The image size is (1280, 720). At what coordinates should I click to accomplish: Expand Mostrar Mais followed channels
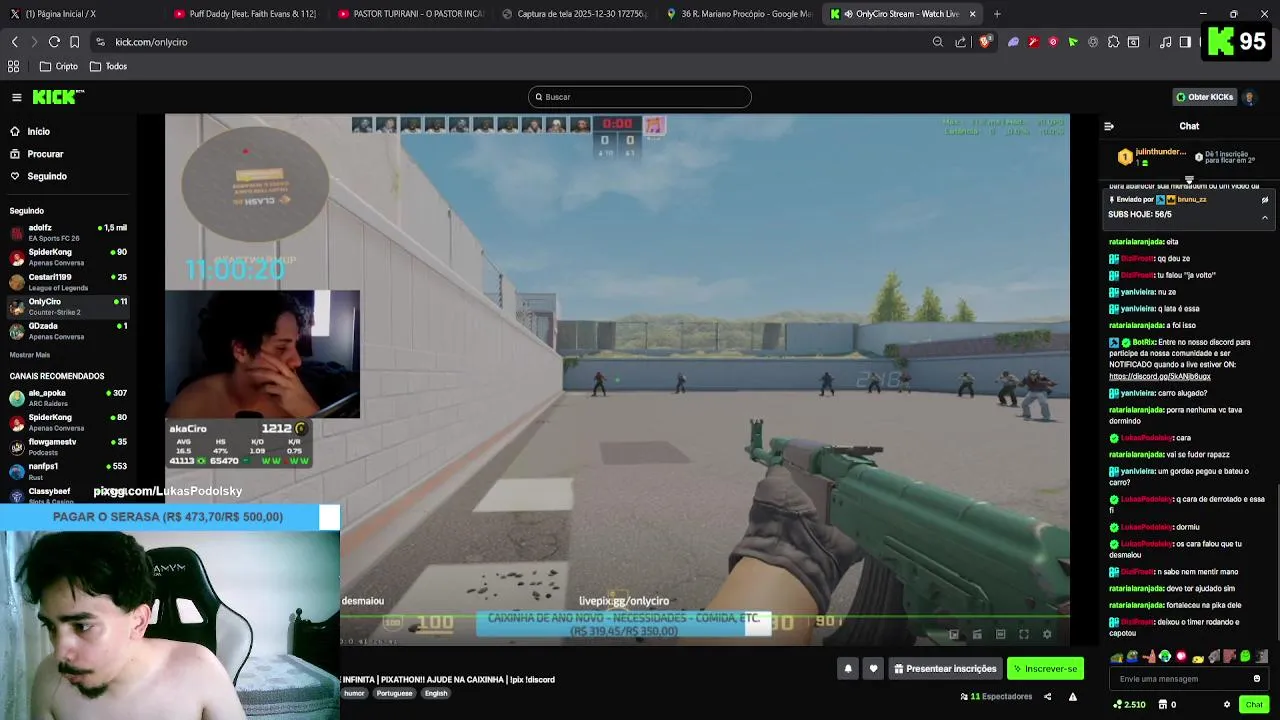(x=30, y=355)
